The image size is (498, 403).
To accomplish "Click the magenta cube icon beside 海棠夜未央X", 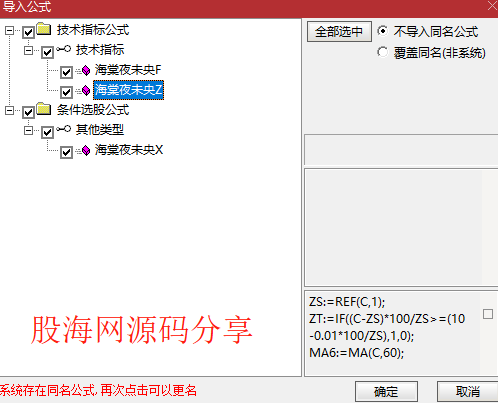I will pyautogui.click(x=86, y=150).
